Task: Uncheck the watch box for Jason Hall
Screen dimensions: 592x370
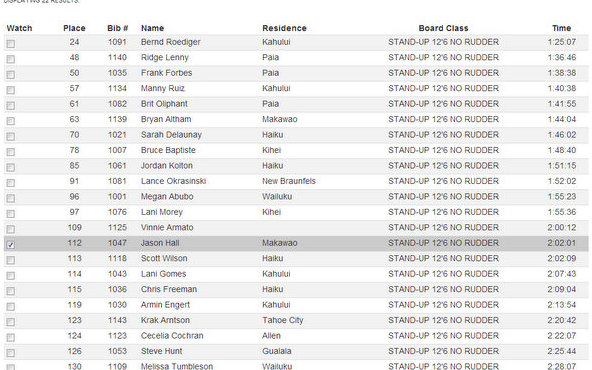Action: (x=11, y=245)
